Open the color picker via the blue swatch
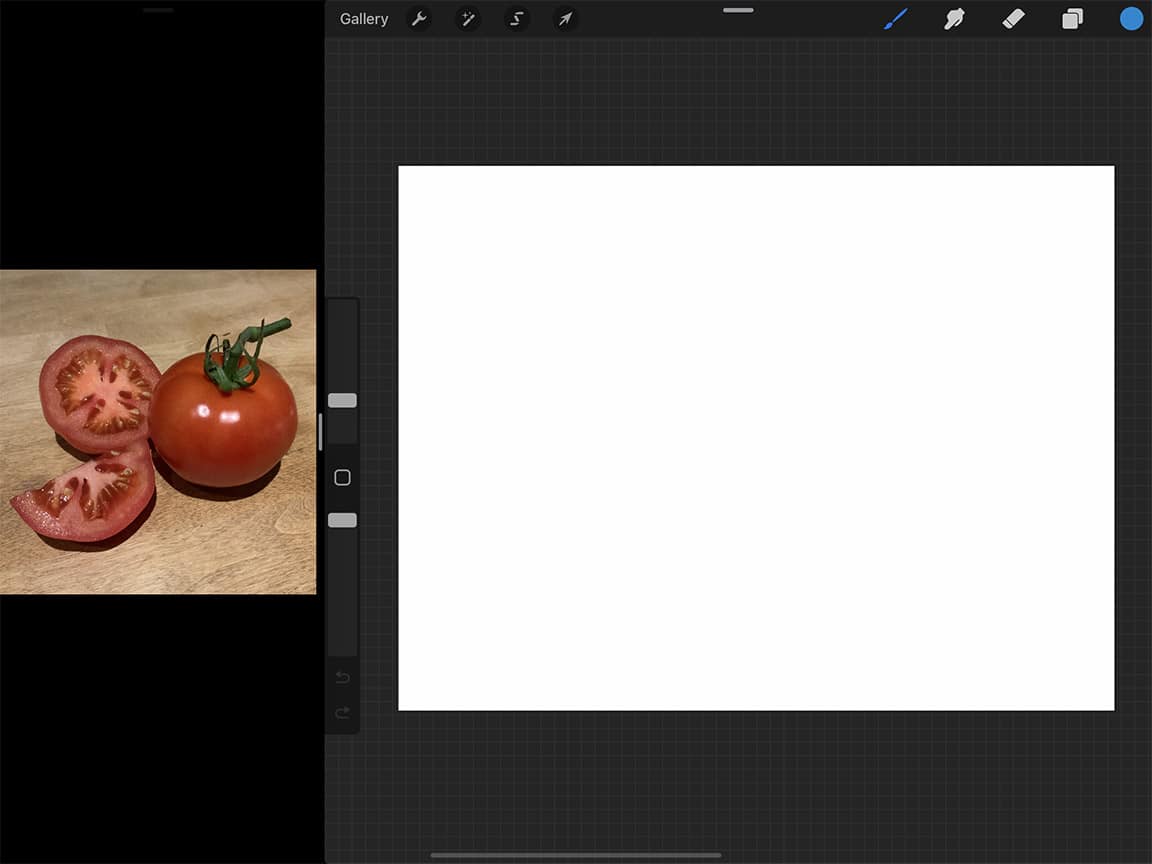Screen dimensions: 1152x864 click(1130, 18)
